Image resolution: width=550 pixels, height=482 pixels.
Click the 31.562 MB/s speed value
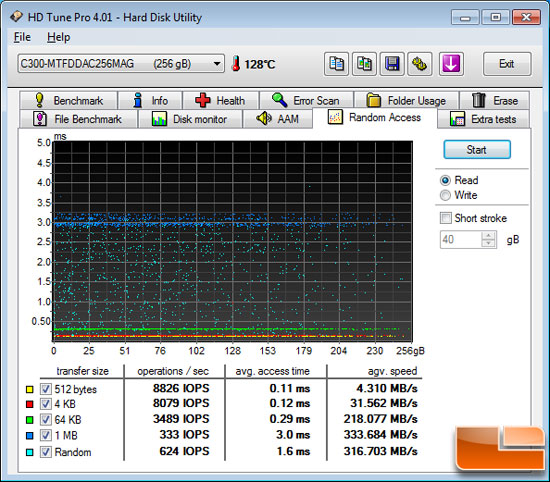tap(384, 403)
